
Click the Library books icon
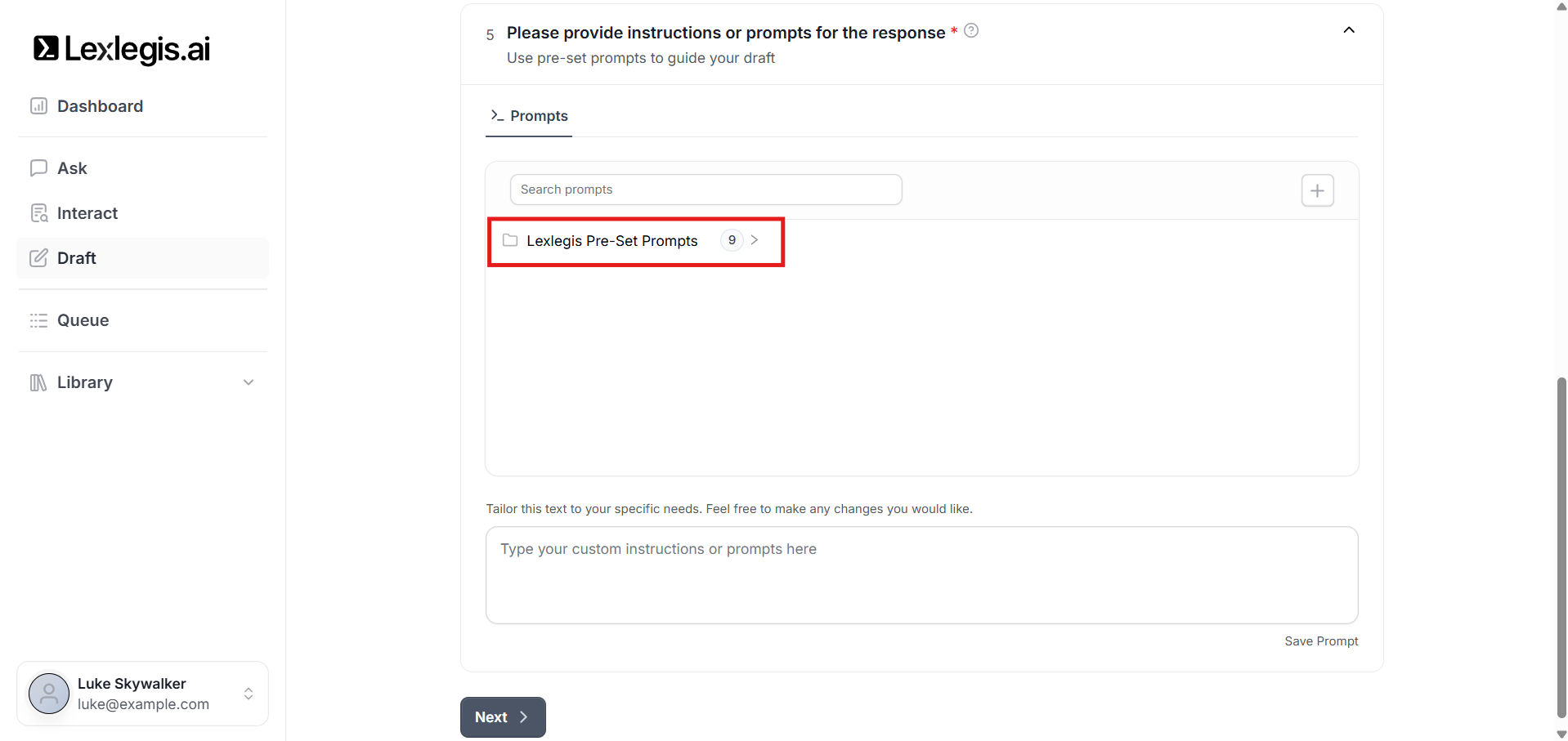(x=38, y=382)
